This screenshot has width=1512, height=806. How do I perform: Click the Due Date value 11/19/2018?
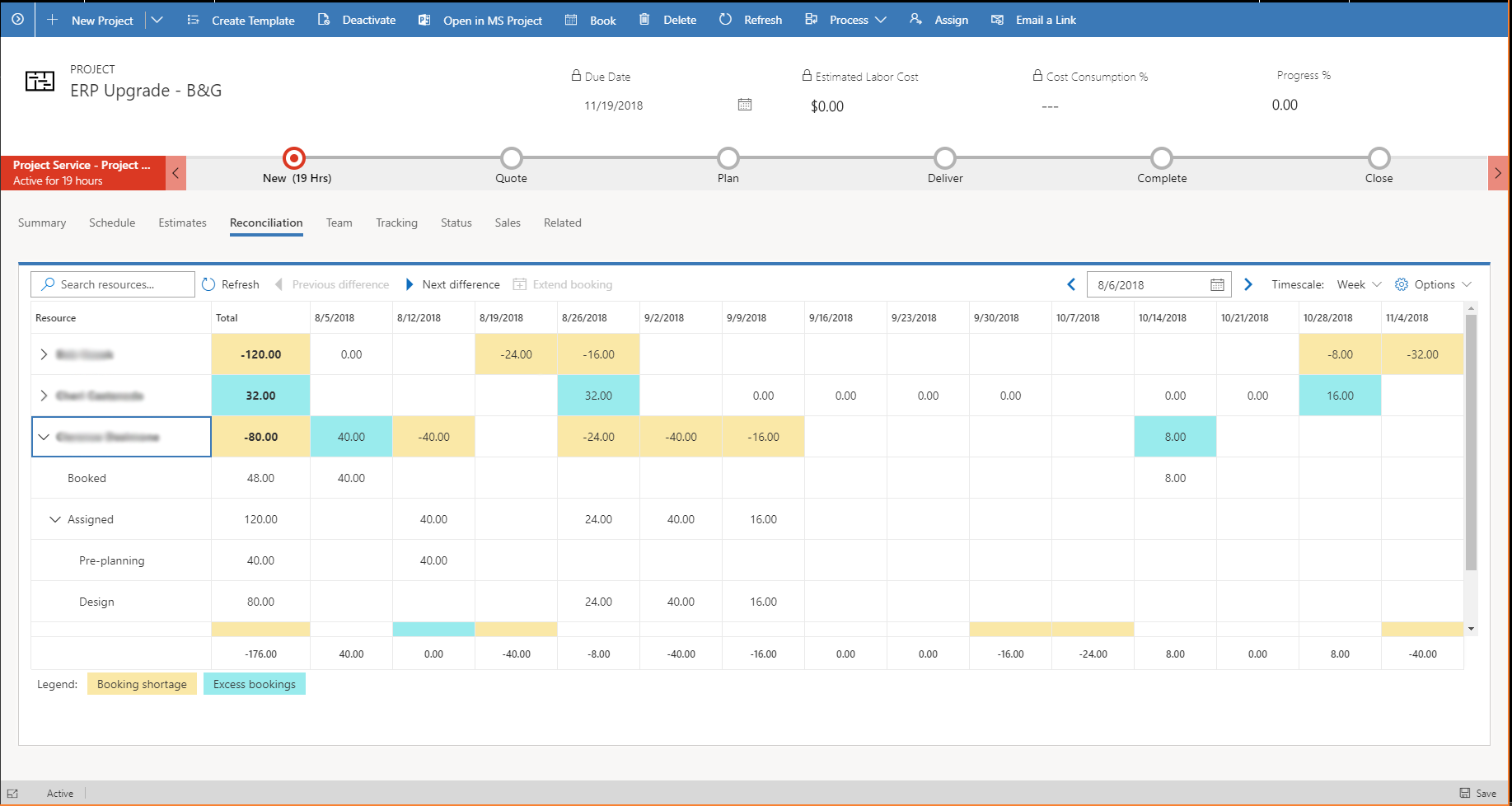pyautogui.click(x=614, y=105)
